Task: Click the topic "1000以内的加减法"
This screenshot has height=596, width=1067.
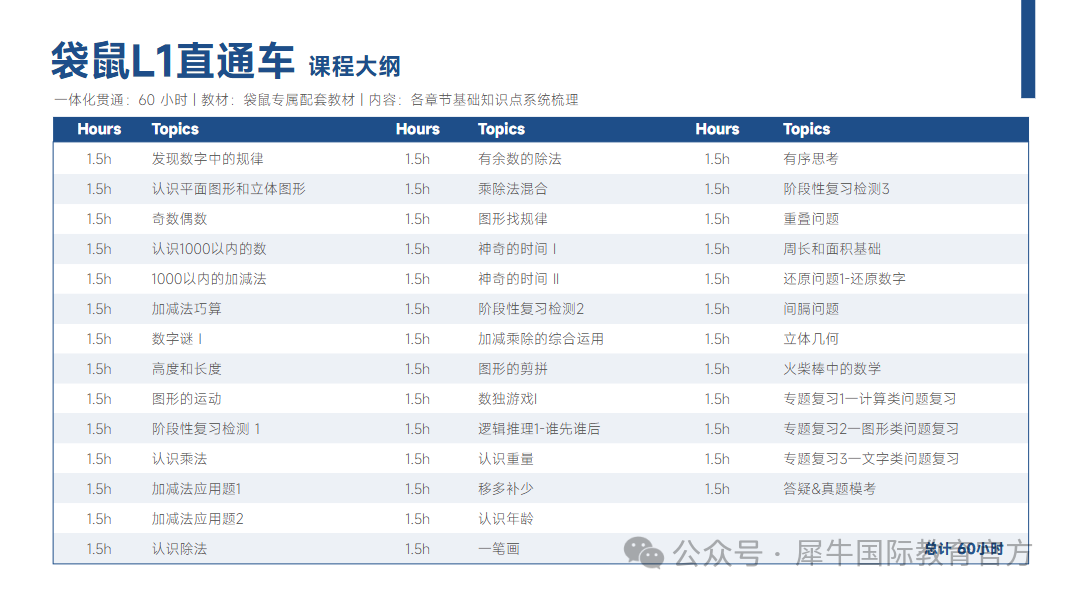Action: coord(209,279)
